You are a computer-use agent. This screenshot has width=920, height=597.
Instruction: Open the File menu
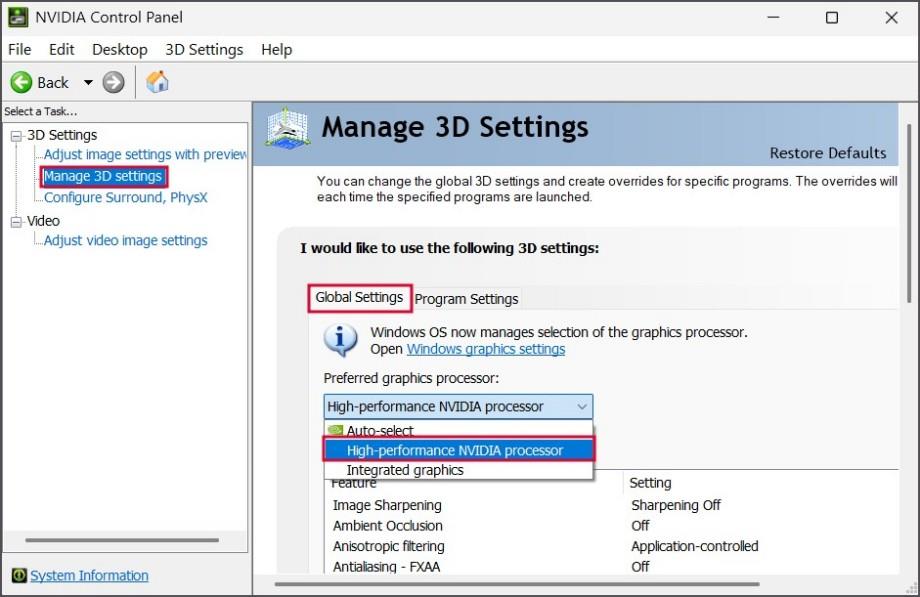[19, 49]
